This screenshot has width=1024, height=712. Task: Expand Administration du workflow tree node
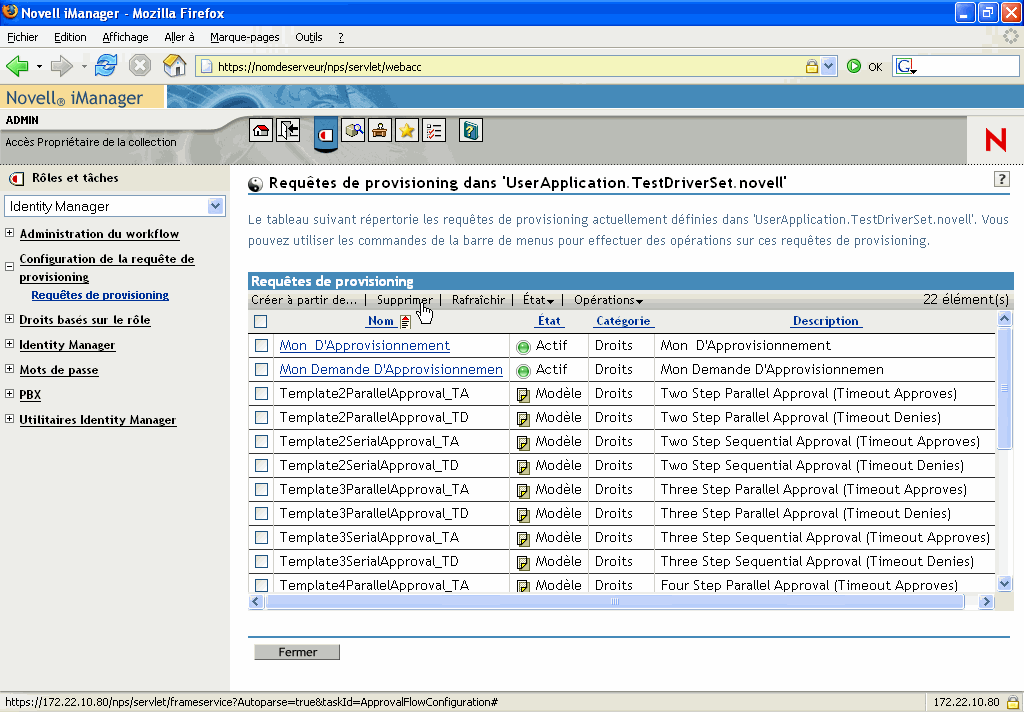click(9, 234)
